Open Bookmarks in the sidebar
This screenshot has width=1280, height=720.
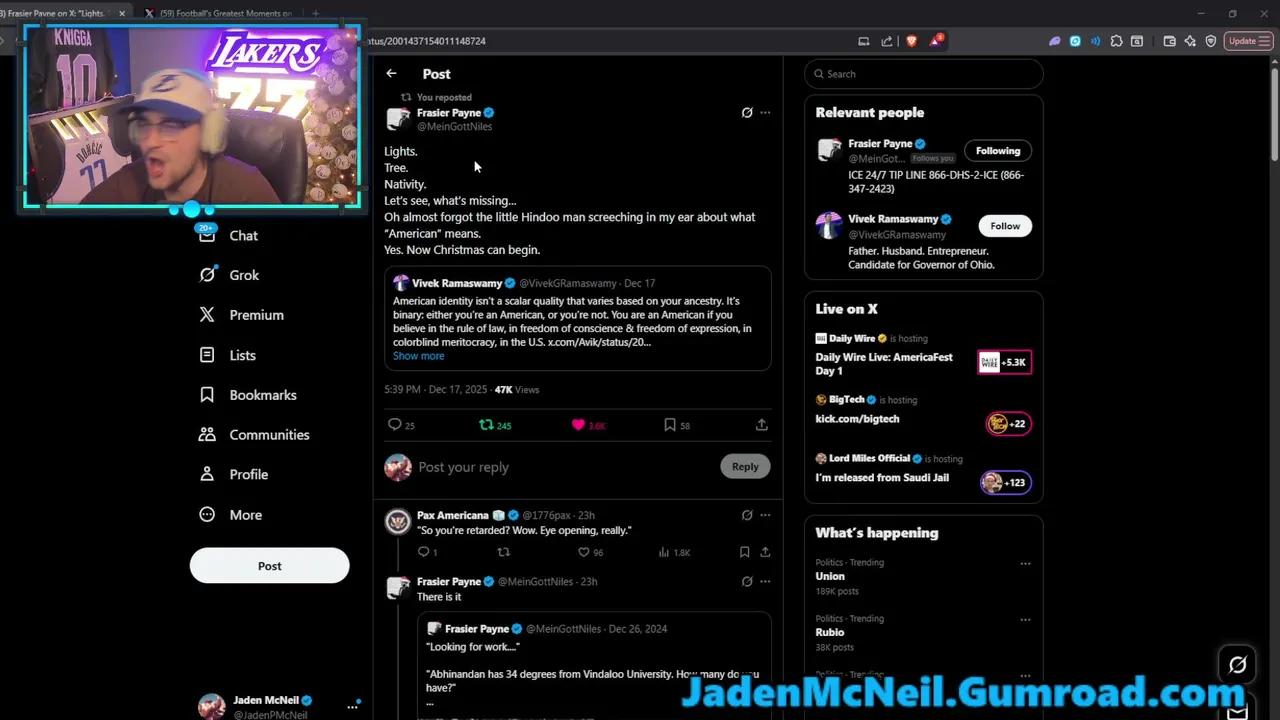(247, 395)
